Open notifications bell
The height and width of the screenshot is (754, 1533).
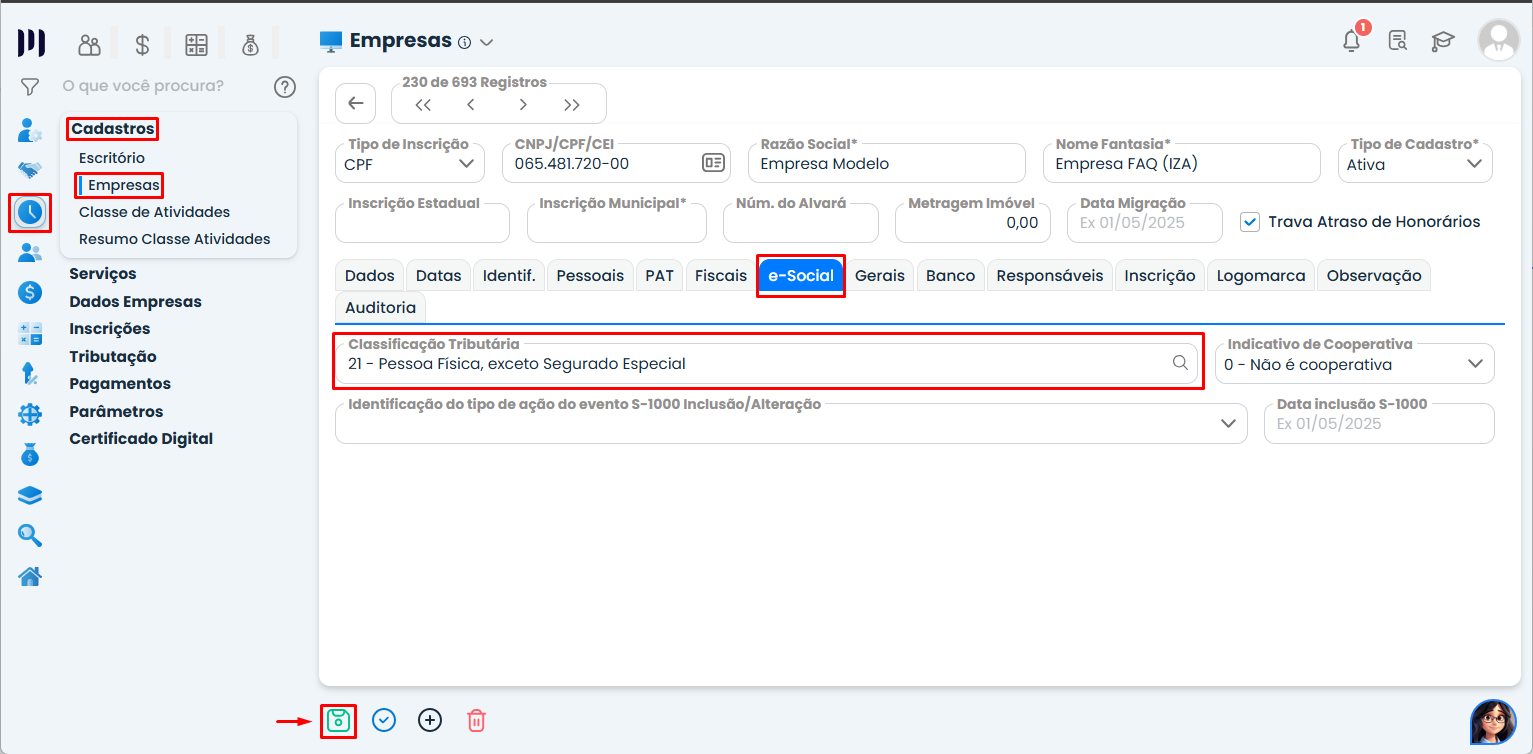click(1352, 41)
